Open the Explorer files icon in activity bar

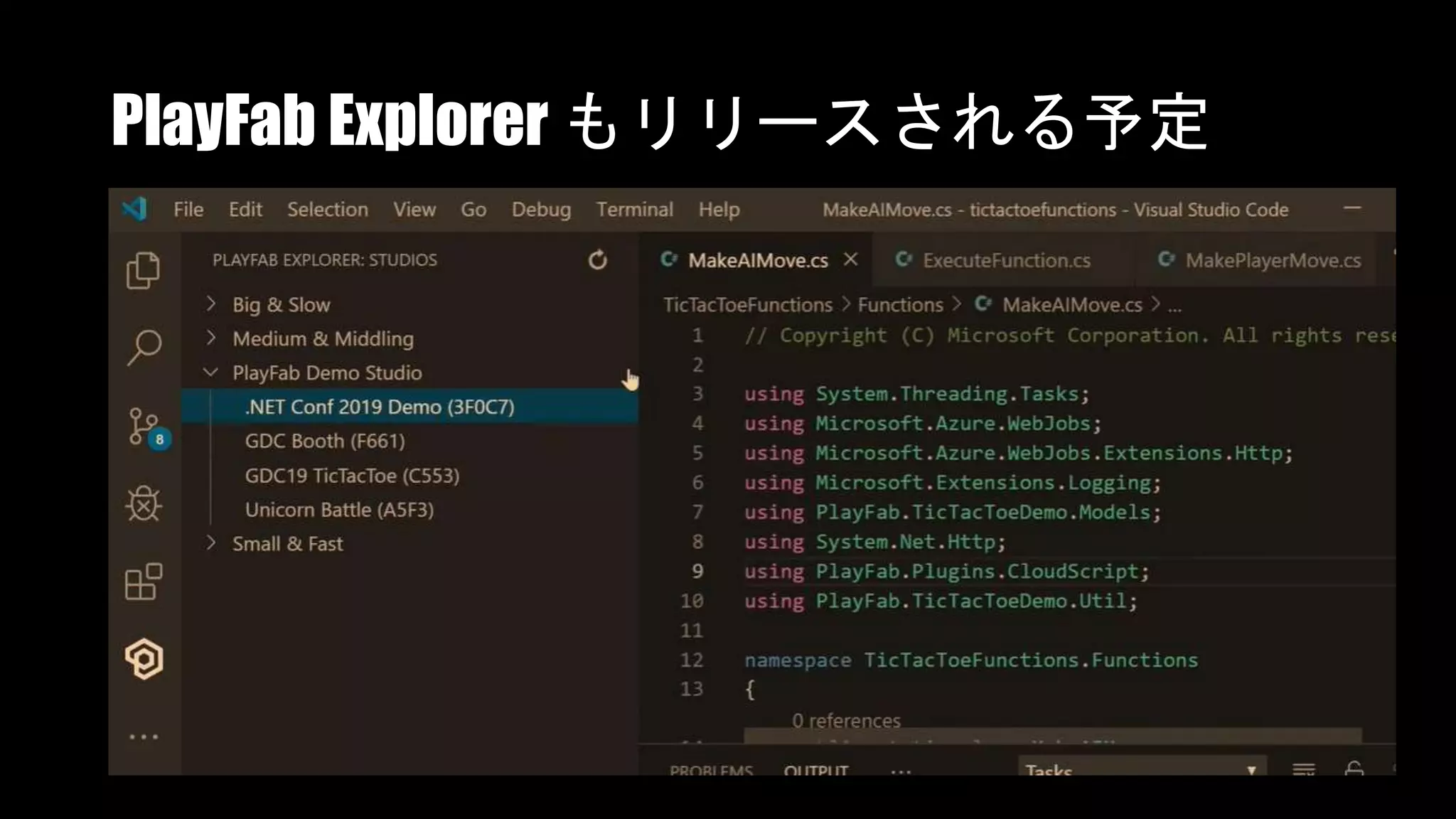coord(144,270)
